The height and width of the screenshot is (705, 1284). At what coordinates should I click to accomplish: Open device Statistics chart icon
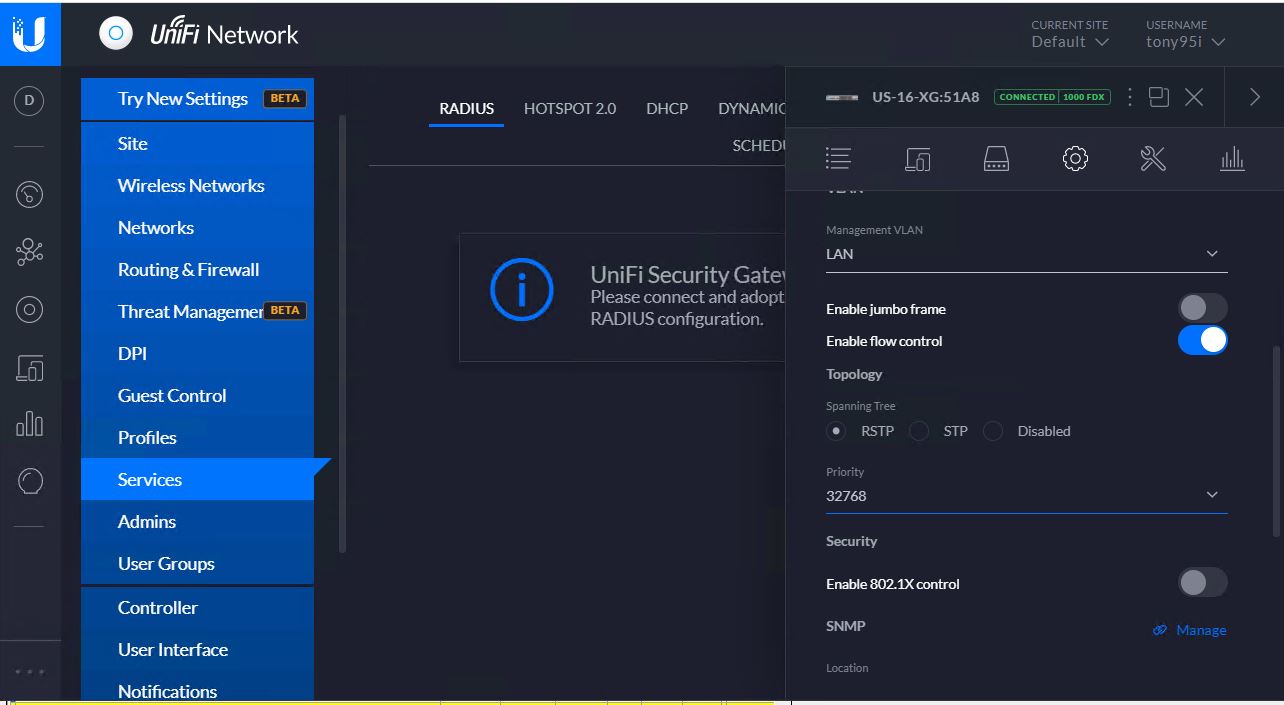1232,158
